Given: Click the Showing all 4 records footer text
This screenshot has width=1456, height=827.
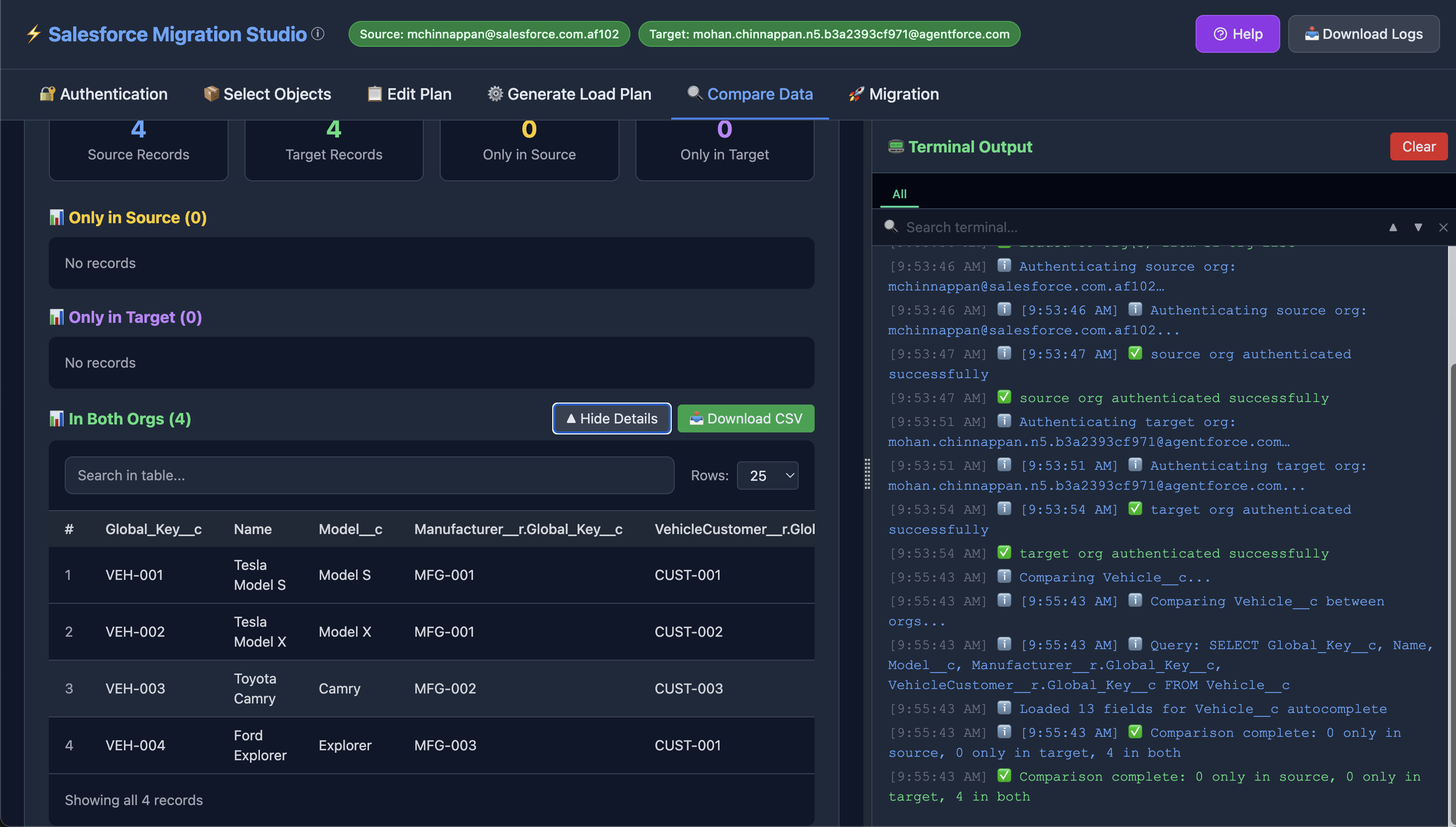Looking at the screenshot, I should [x=133, y=800].
